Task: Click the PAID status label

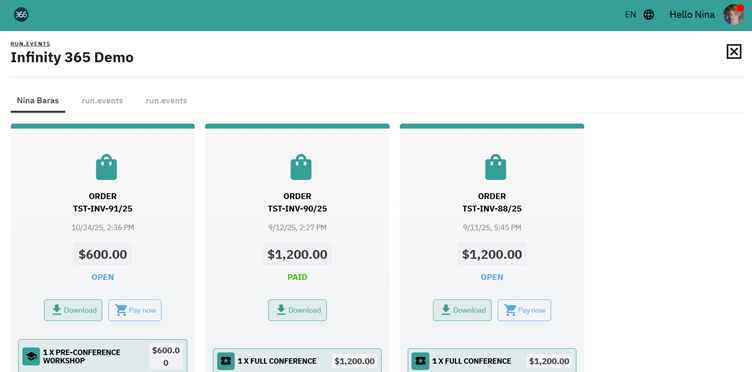Action: click(297, 277)
